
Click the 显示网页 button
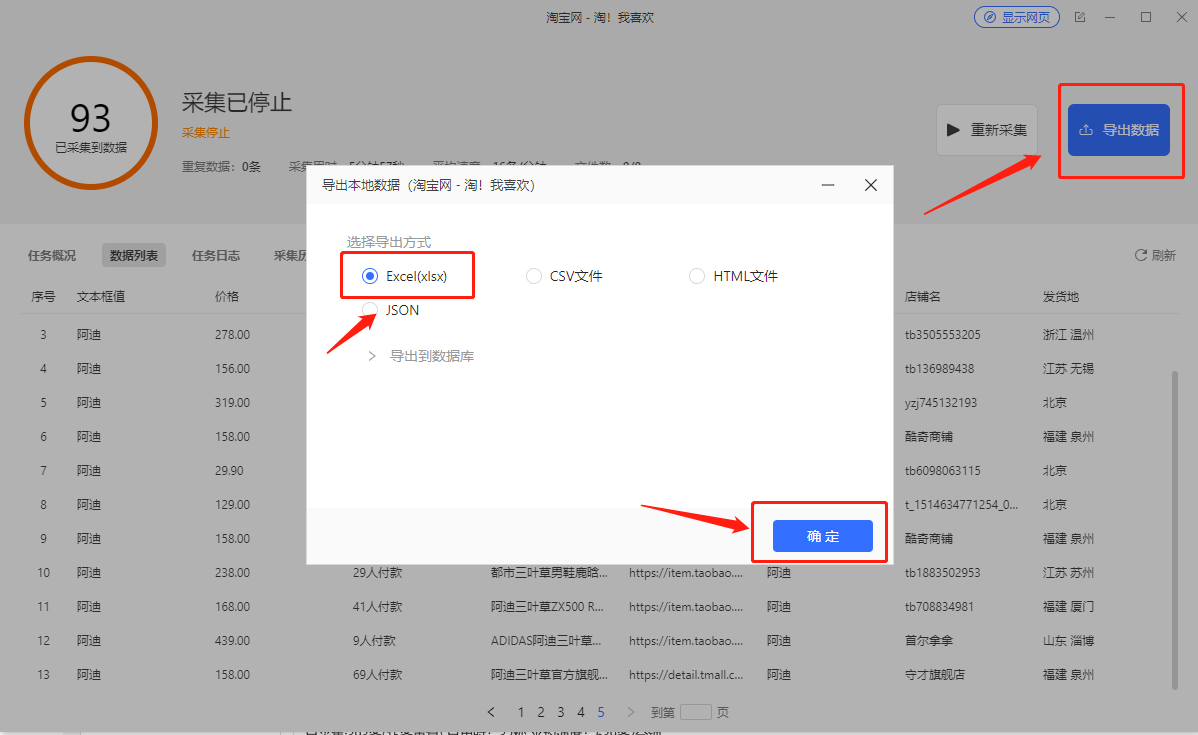(1016, 17)
